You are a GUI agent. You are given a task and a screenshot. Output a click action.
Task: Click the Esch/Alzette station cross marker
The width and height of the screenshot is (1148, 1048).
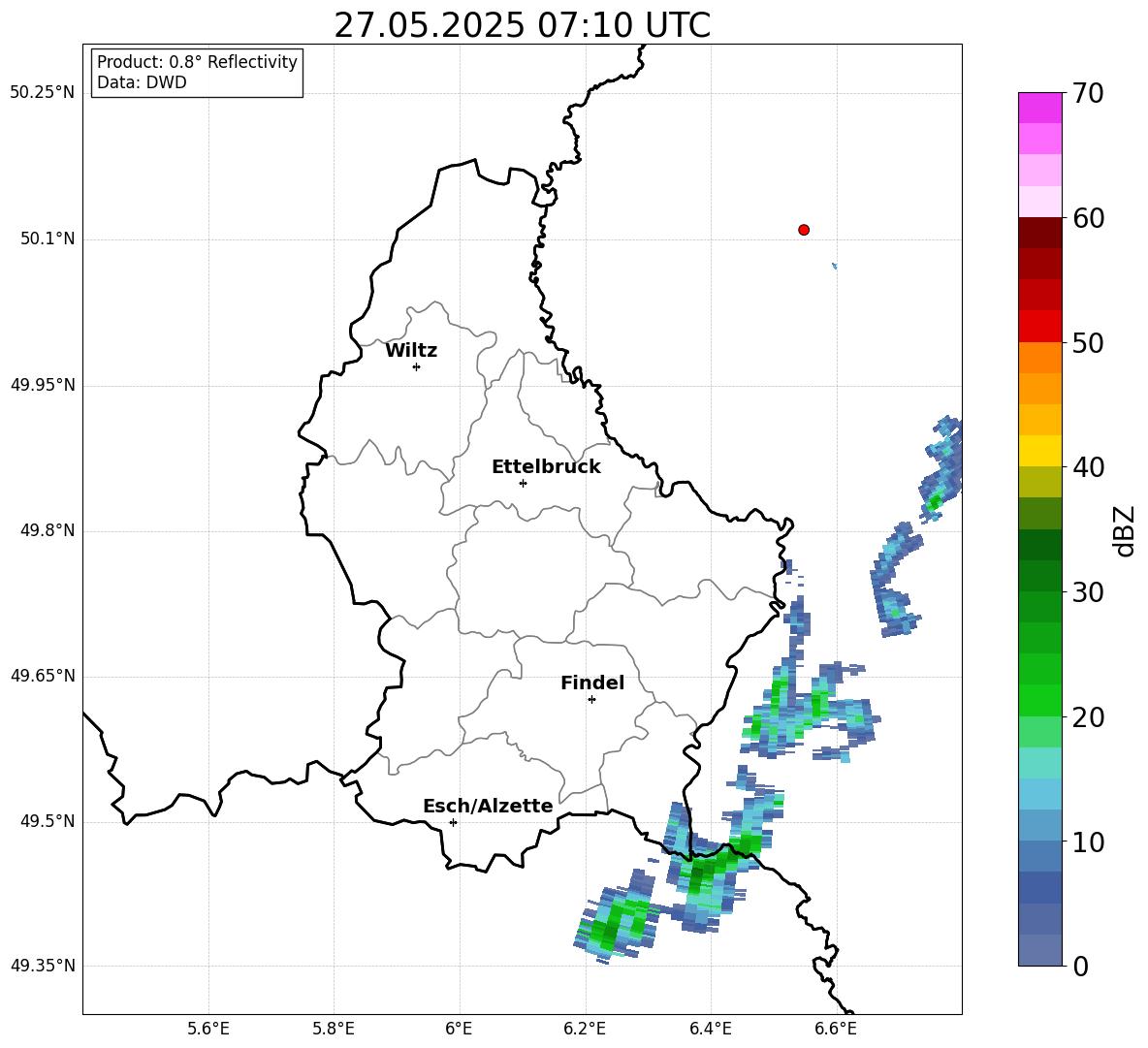453,822
